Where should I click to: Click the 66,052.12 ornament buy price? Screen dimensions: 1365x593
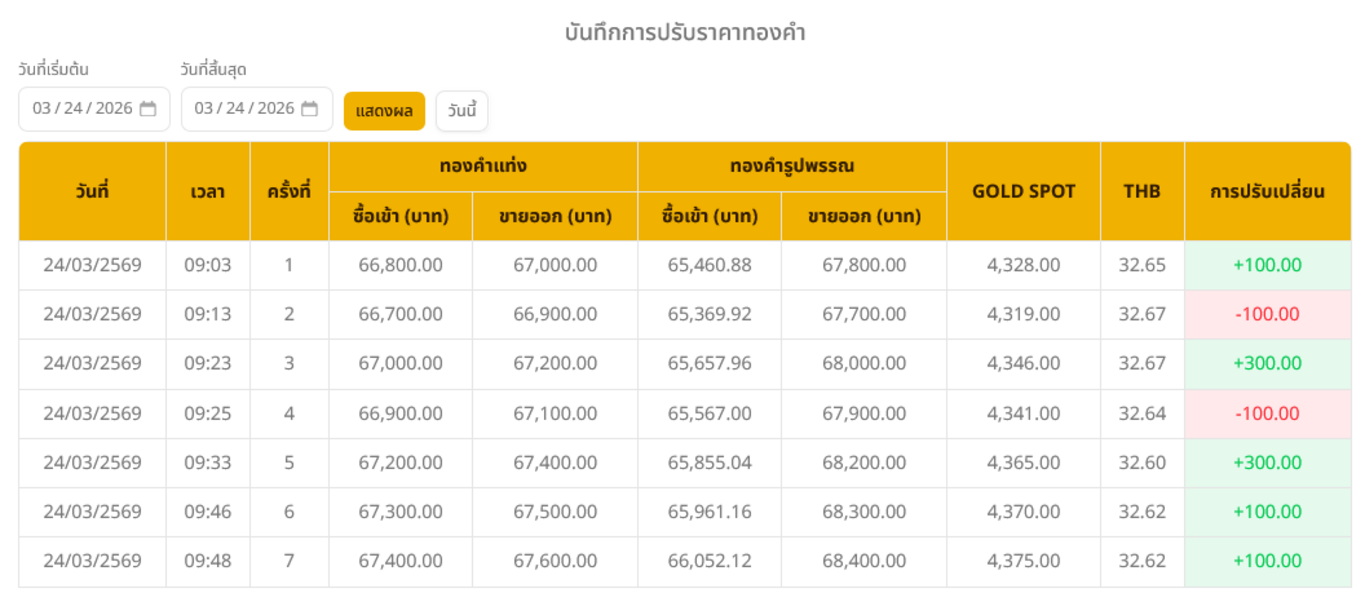709,561
